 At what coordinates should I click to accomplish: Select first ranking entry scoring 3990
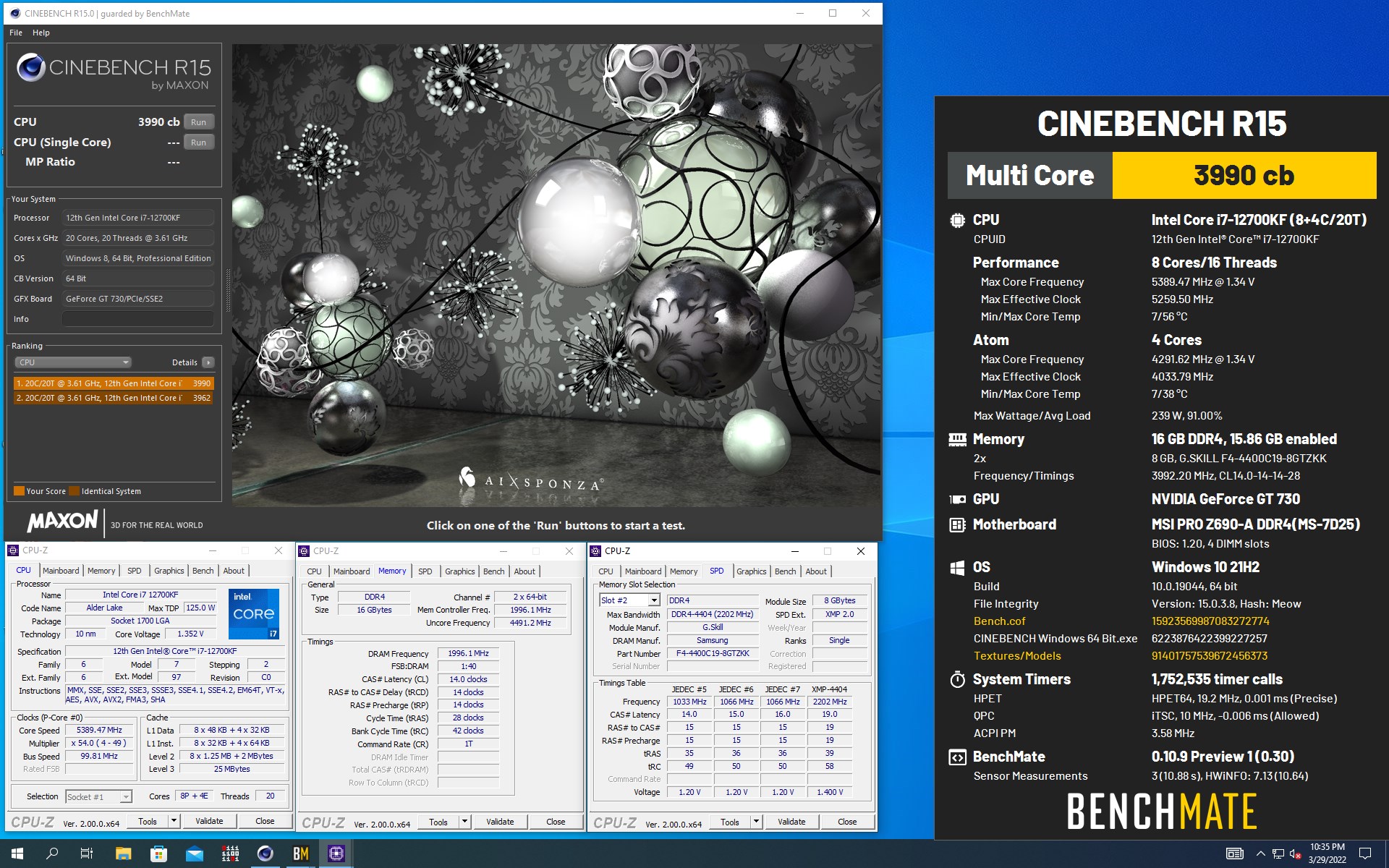click(x=114, y=383)
